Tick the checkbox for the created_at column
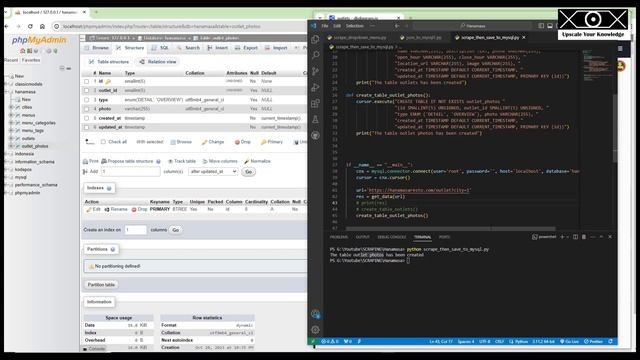This screenshot has width=640, height=360. point(87,118)
